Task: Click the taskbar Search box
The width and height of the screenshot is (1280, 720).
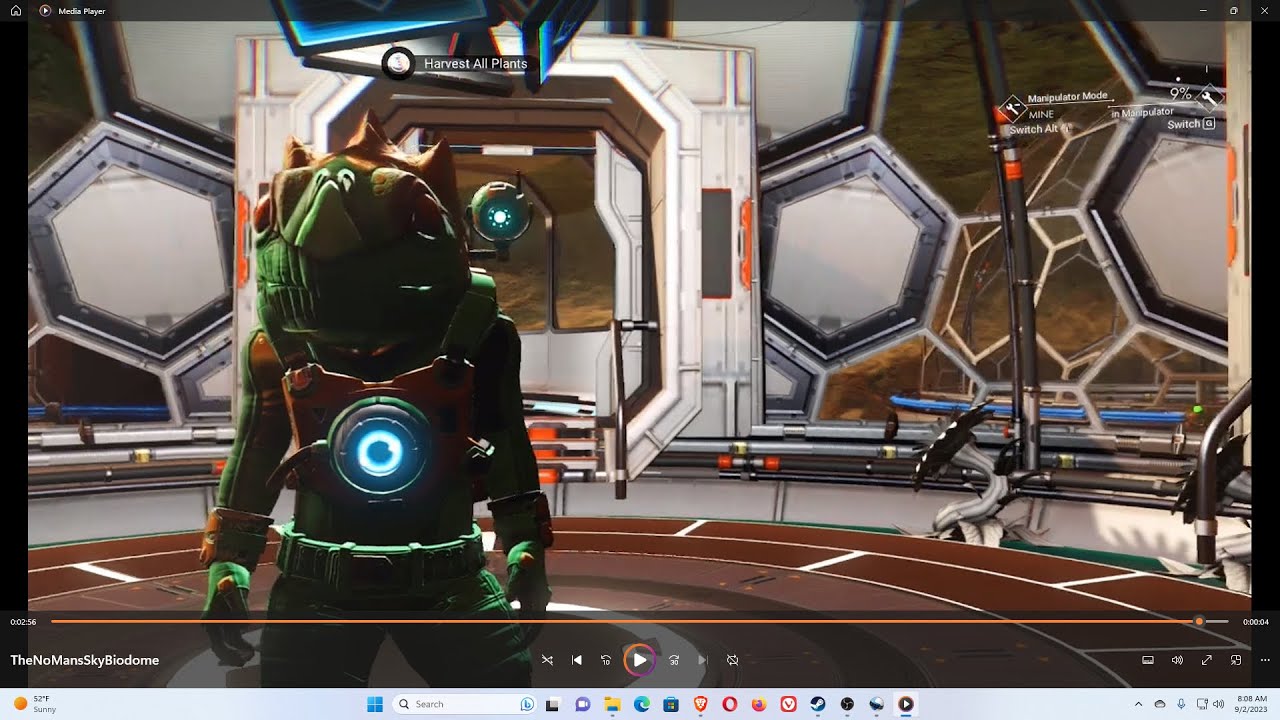Action: point(465,704)
